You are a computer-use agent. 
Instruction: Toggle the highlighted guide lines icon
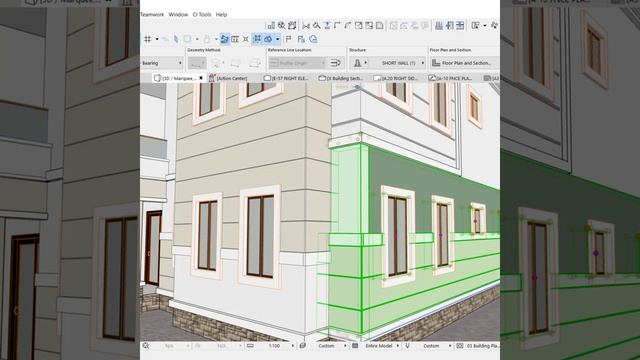(224, 39)
